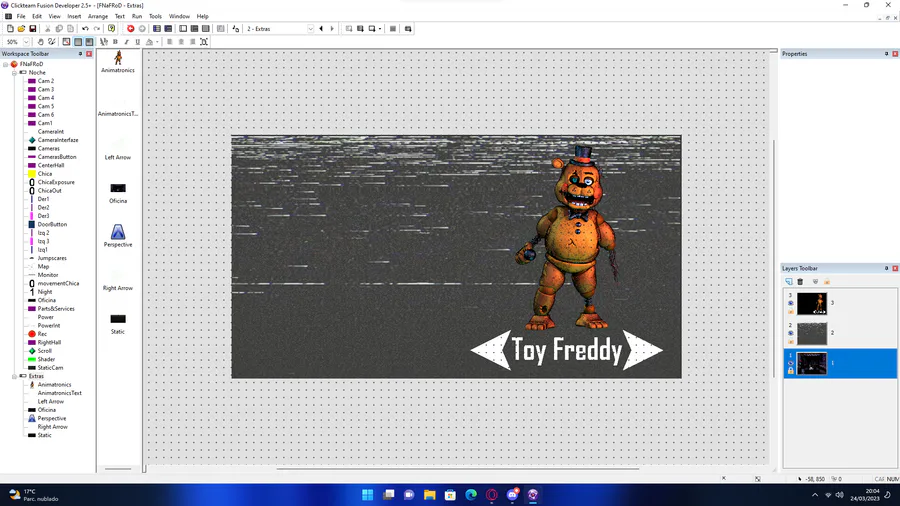The image size is (900, 506).
Task: Add a new layer in Layers Toolbar
Action: tap(789, 282)
